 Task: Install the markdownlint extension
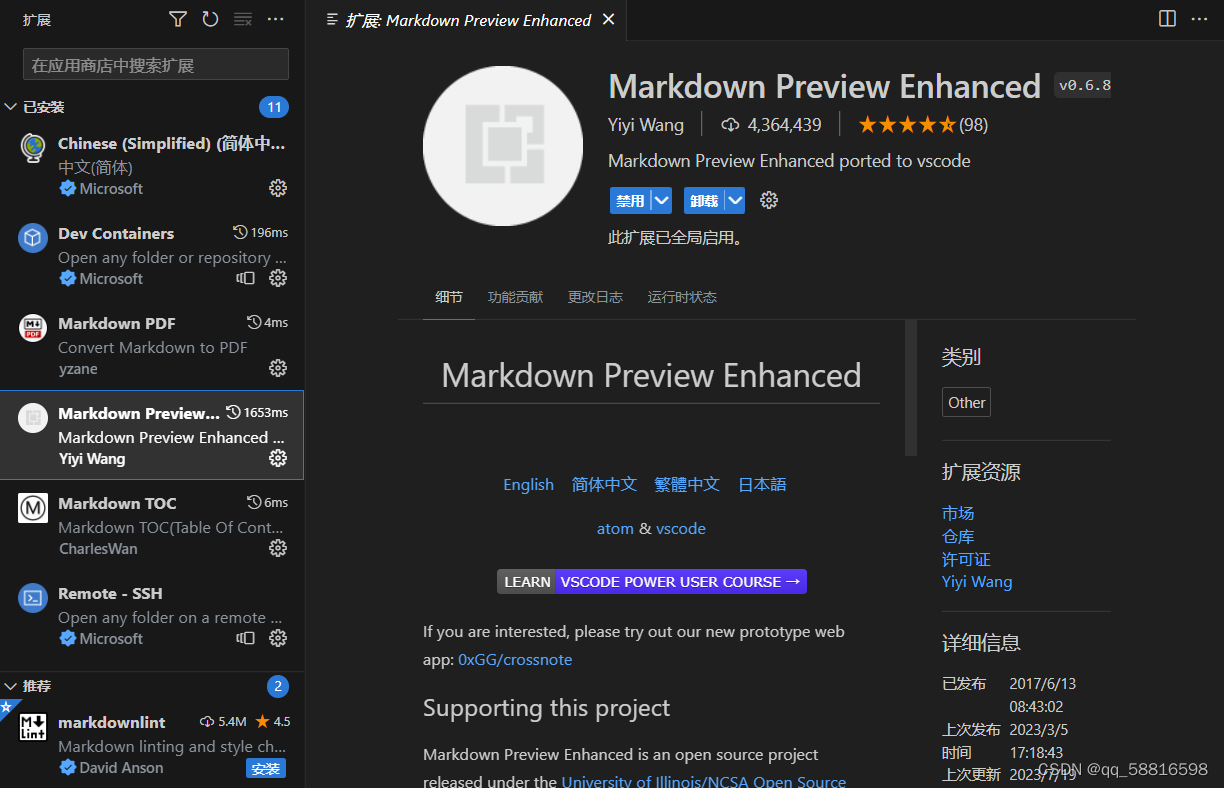266,768
